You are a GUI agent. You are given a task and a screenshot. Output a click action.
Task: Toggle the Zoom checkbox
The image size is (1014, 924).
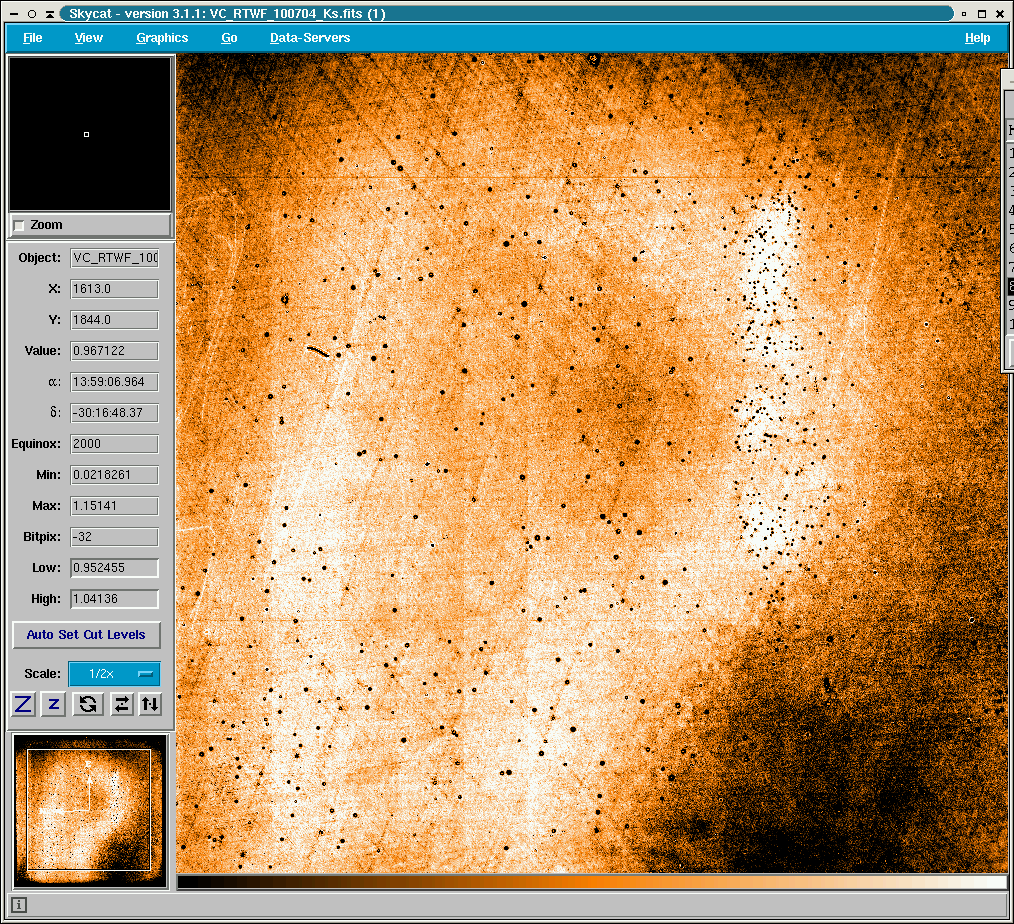(x=19, y=226)
